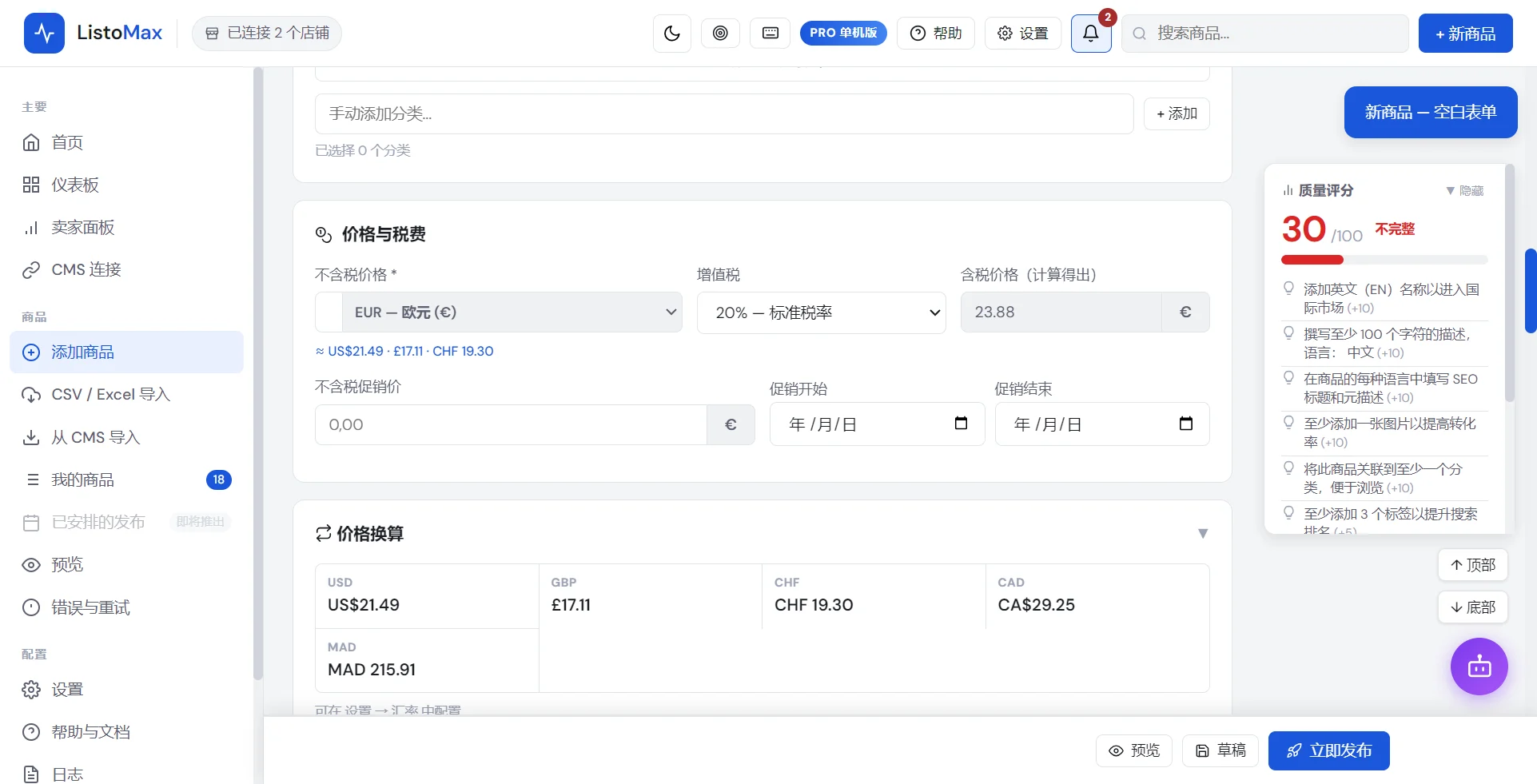
Task: Open the promo end date calendar picker
Action: tap(1186, 424)
